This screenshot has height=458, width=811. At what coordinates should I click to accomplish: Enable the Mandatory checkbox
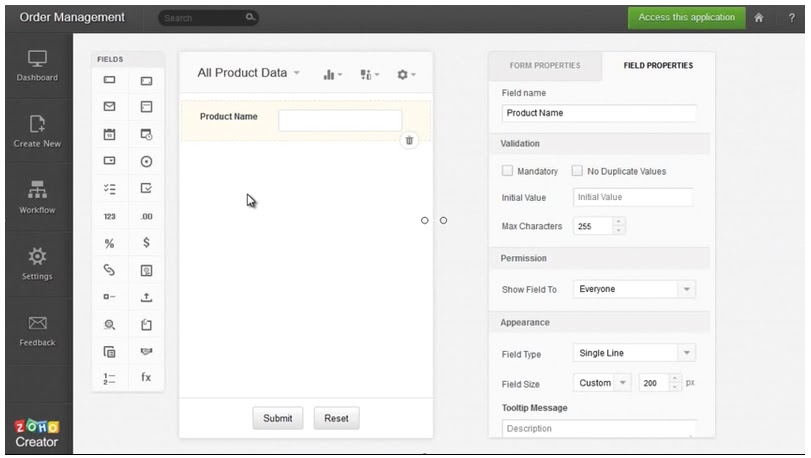(507, 171)
